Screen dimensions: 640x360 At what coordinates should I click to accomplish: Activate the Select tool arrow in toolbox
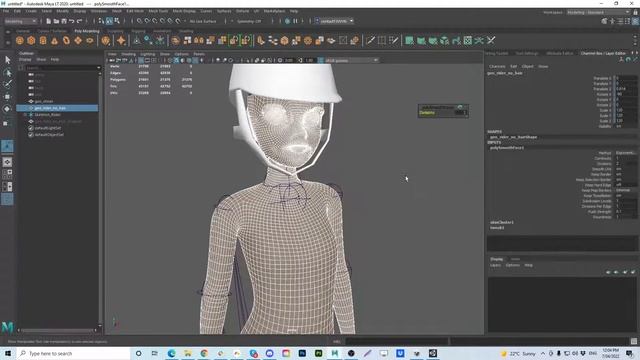click(7, 60)
